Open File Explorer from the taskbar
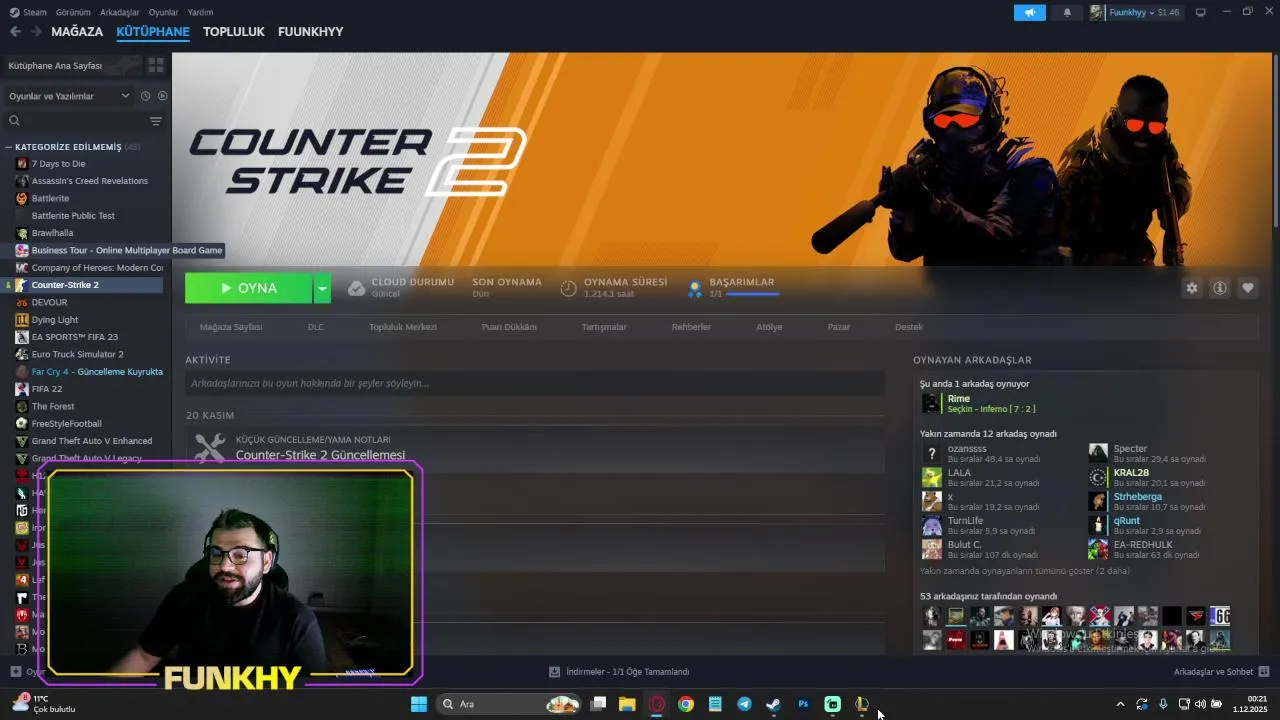Screen dimensions: 1280x720 (x=627, y=704)
